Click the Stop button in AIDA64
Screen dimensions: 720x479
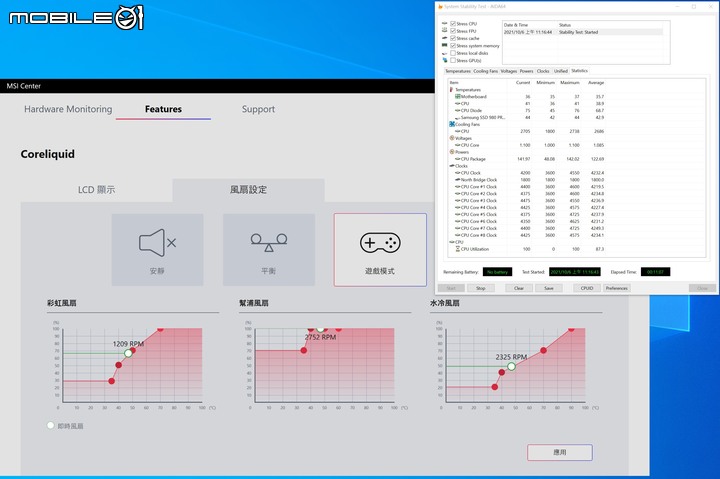tap(480, 288)
